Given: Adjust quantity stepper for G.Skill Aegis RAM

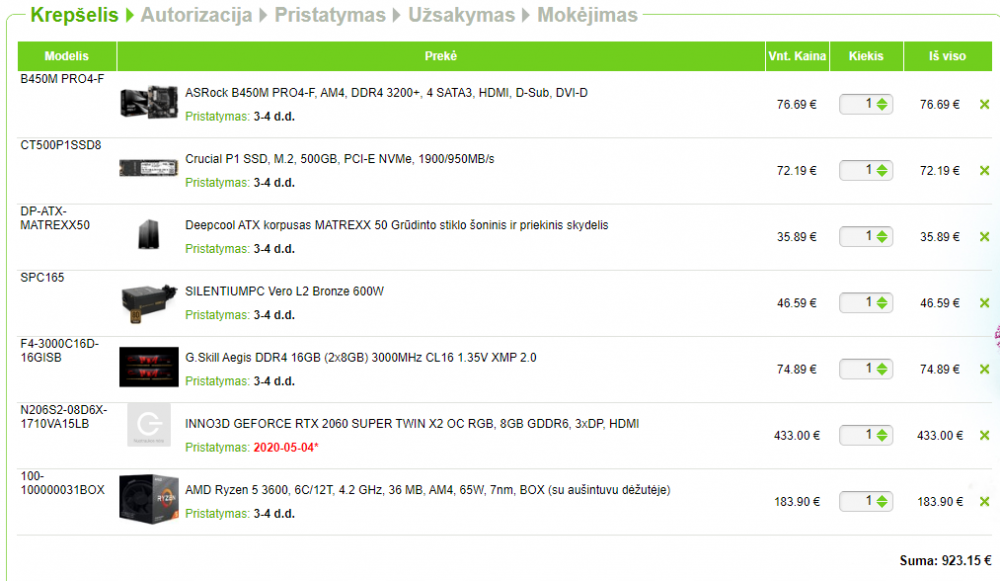Looking at the screenshot, I should pos(882,369).
